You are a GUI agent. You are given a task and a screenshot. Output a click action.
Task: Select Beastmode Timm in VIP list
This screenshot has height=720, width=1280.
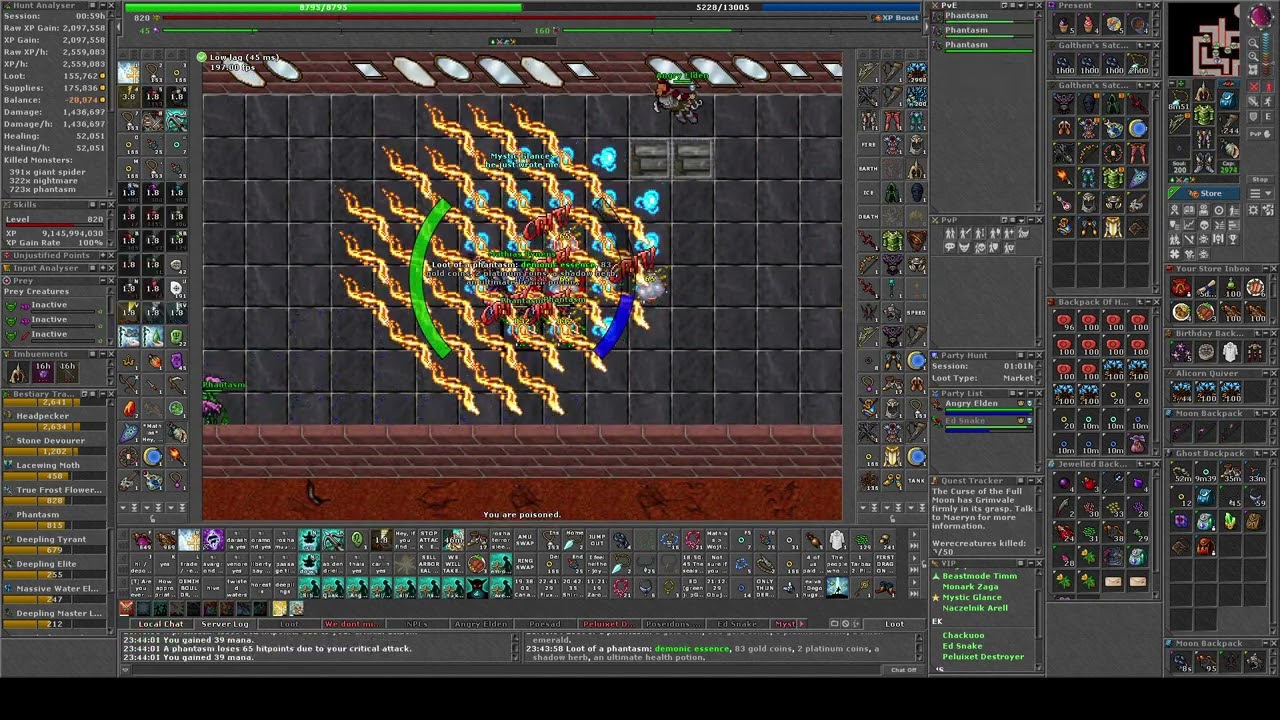980,576
